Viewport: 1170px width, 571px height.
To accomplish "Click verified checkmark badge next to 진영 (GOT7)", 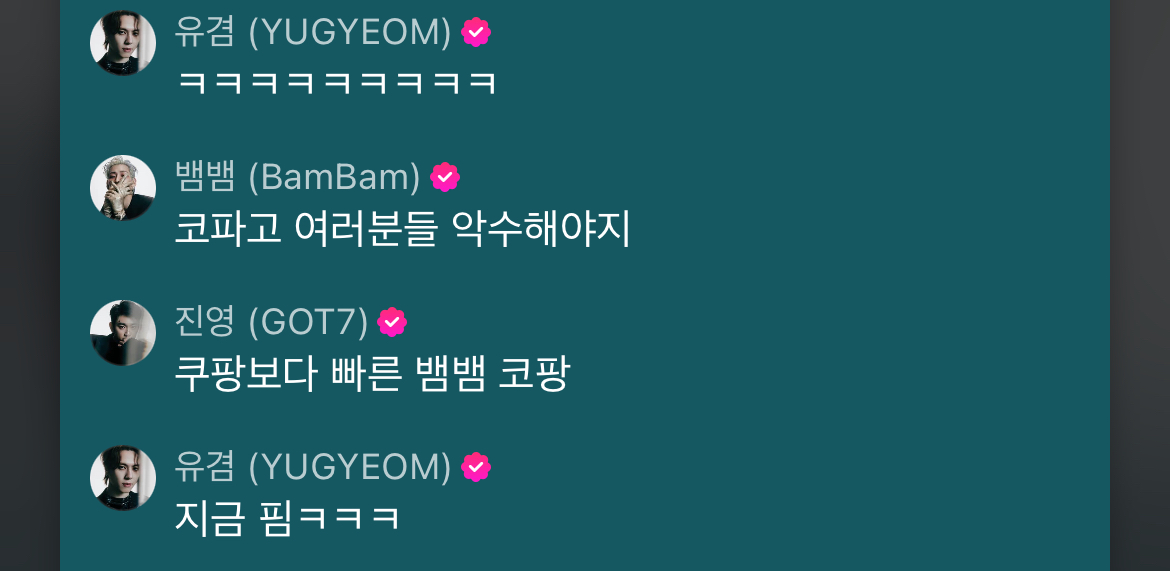I will (392, 322).
